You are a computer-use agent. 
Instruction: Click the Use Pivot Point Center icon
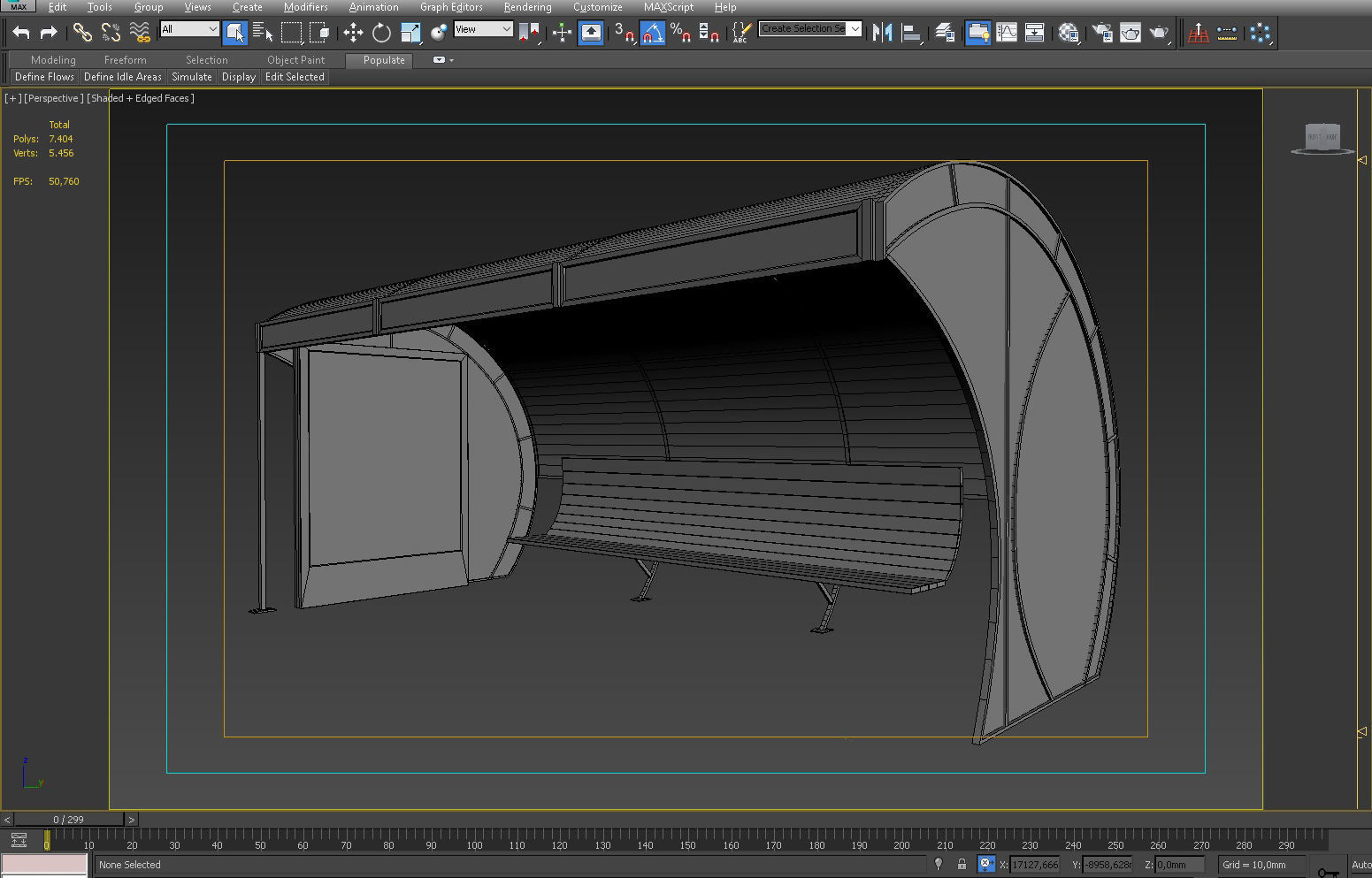pyautogui.click(x=529, y=33)
